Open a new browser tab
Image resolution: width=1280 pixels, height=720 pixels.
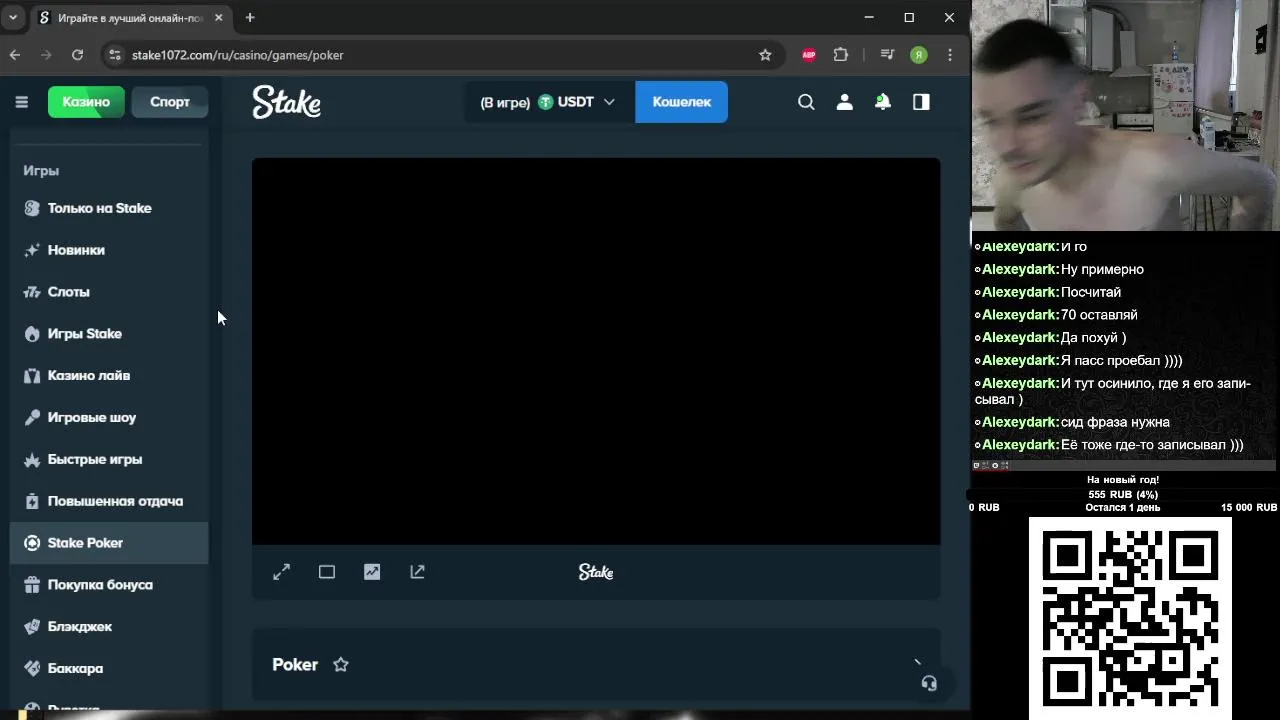coord(250,18)
